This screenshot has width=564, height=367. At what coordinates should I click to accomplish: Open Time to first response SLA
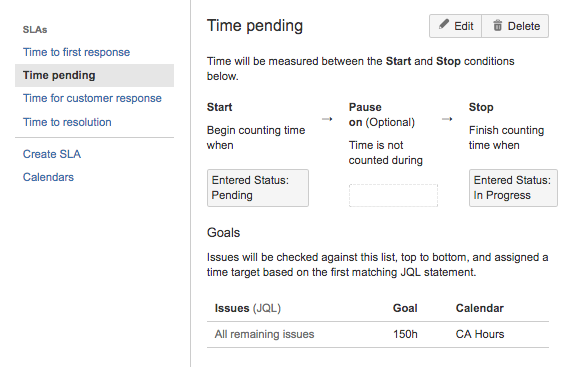point(76,52)
